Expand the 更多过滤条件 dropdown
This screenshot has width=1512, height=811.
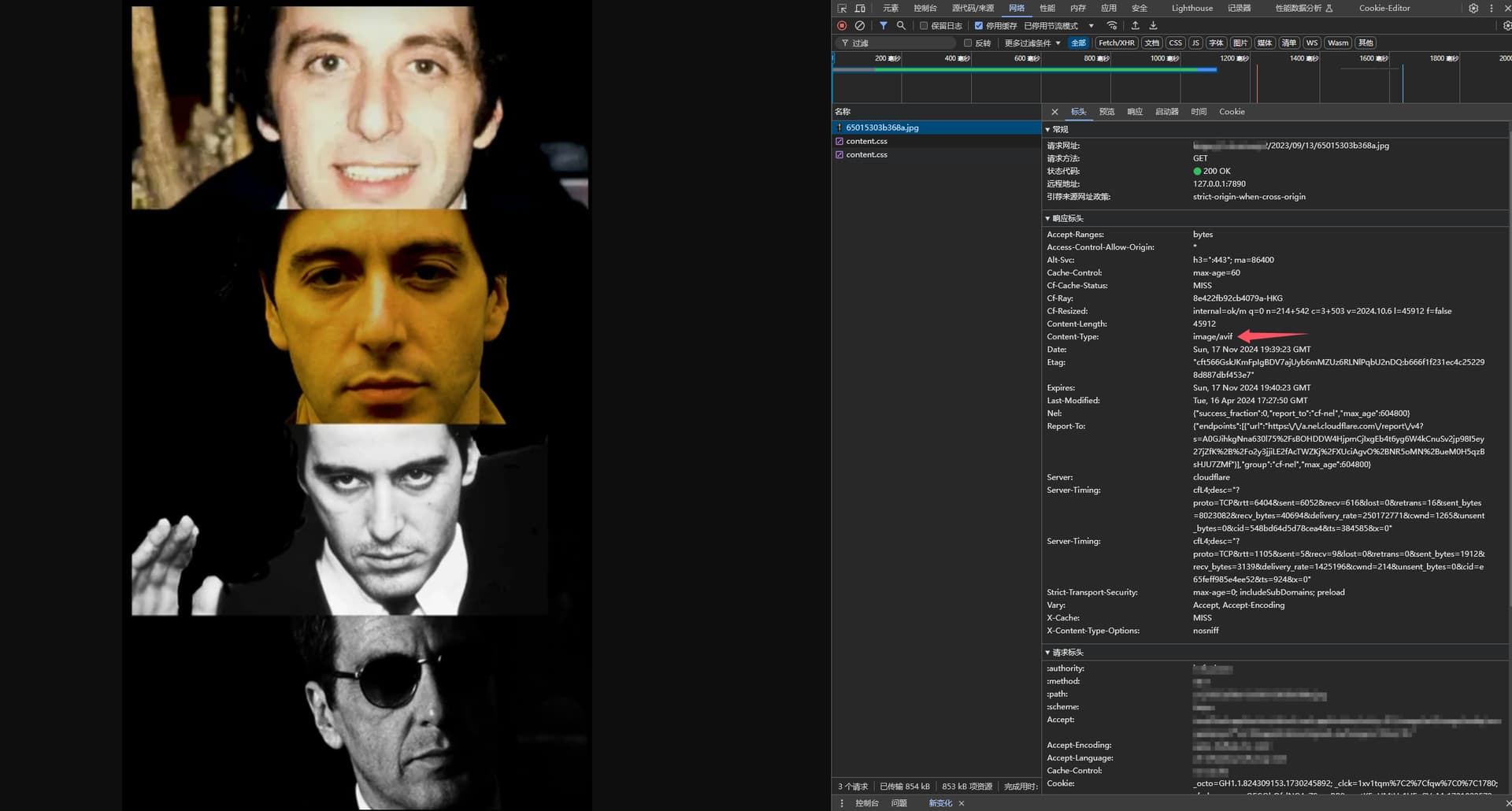click(1032, 43)
